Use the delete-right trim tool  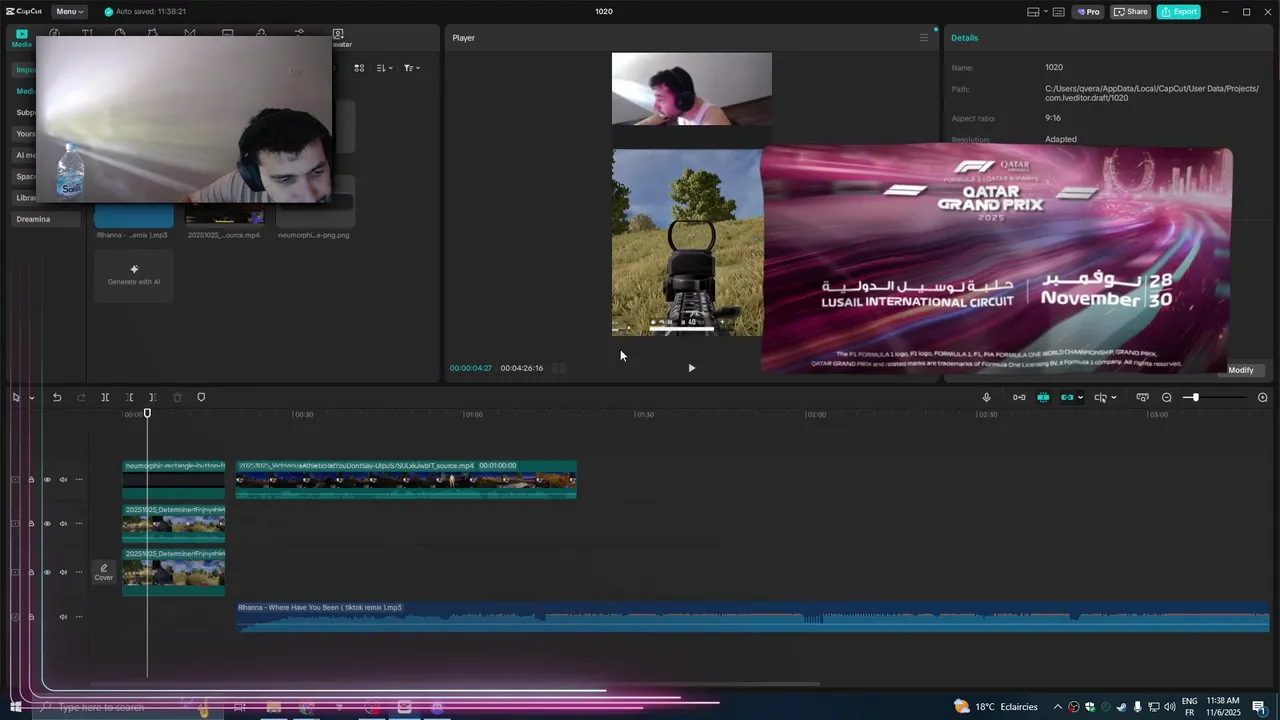(x=152, y=398)
